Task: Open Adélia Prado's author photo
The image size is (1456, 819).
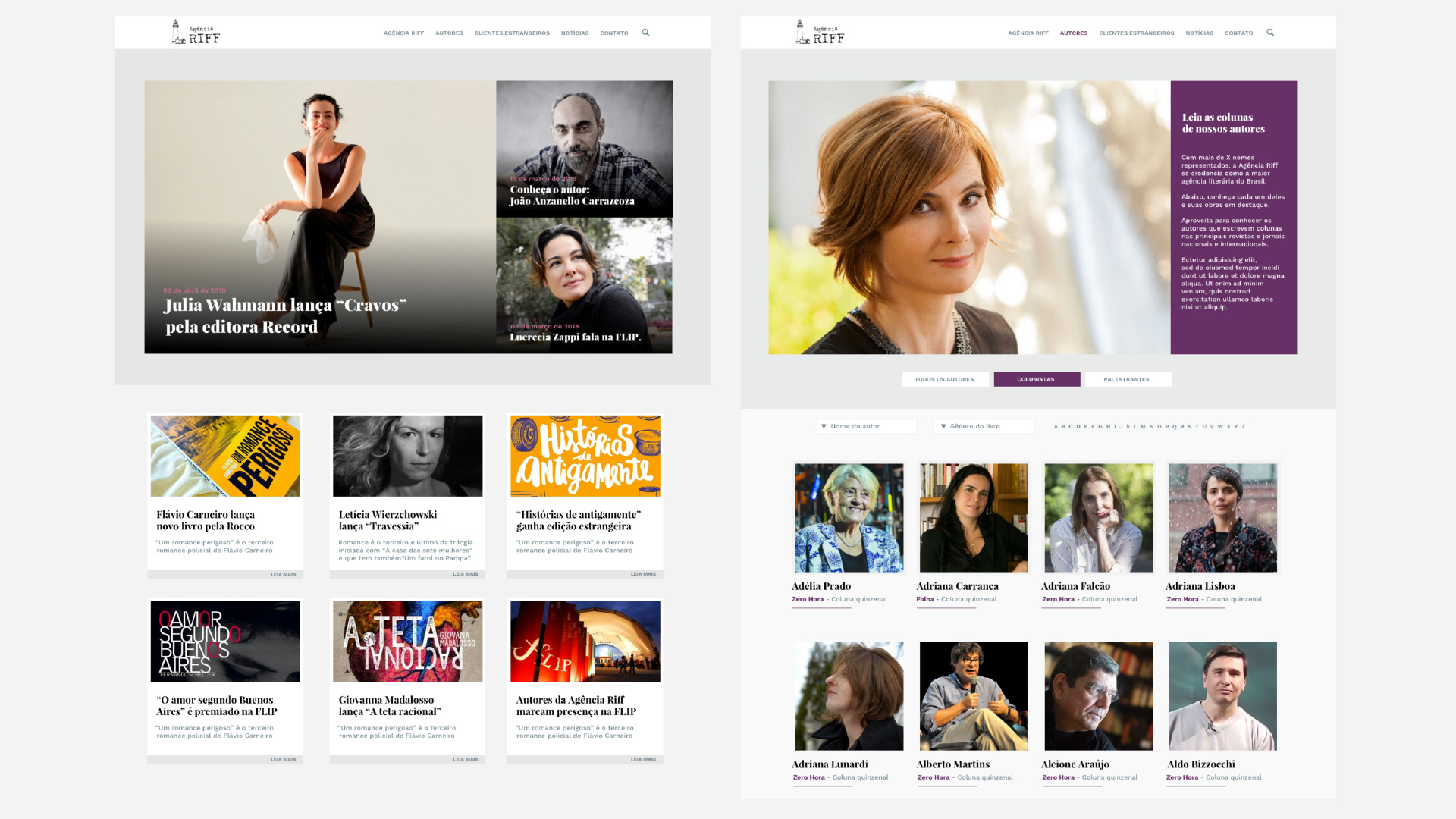Action: coord(849,517)
